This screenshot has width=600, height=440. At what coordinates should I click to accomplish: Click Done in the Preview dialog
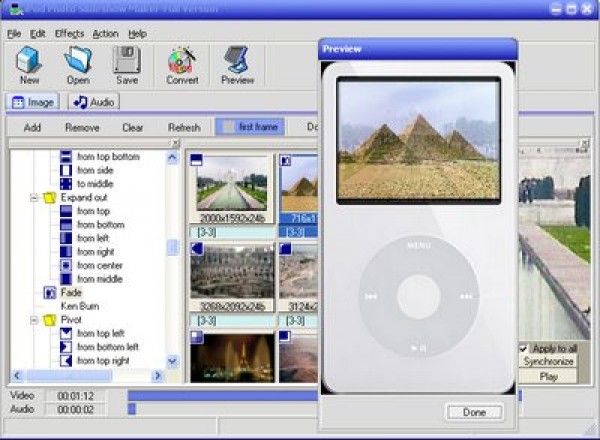[474, 412]
